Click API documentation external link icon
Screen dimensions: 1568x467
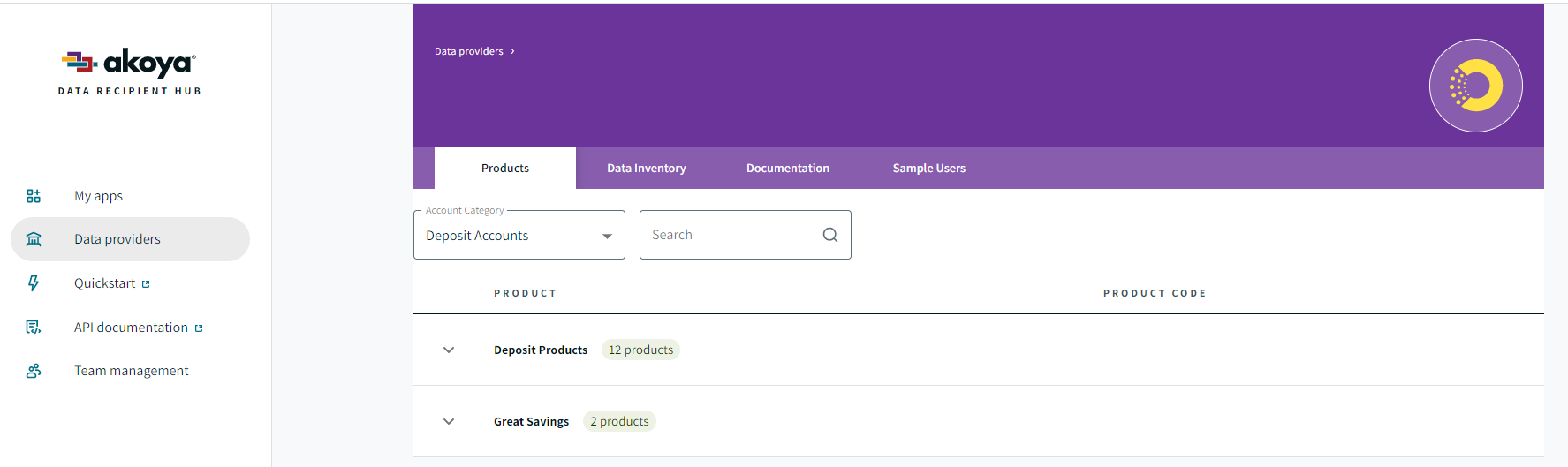tap(199, 328)
